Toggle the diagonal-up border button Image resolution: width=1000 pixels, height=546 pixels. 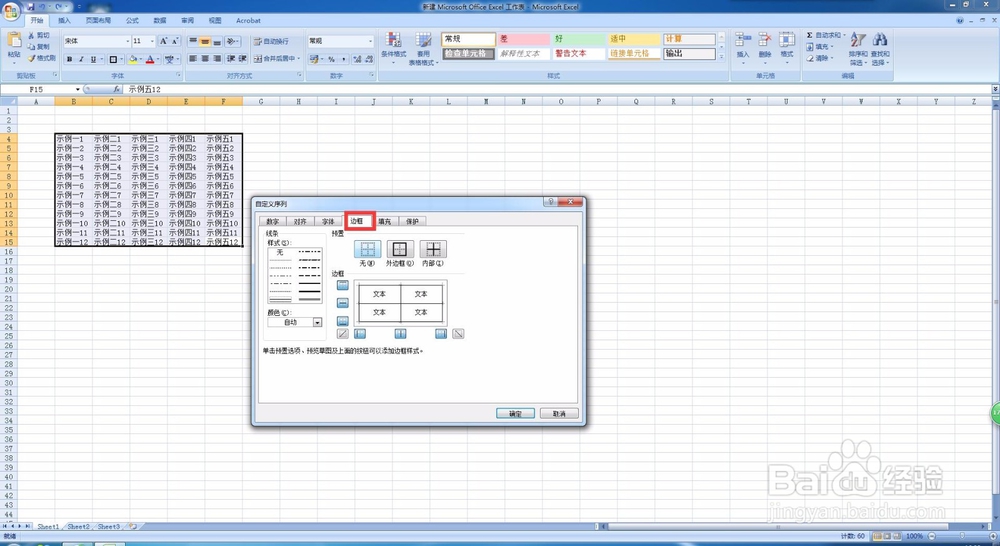click(342, 334)
